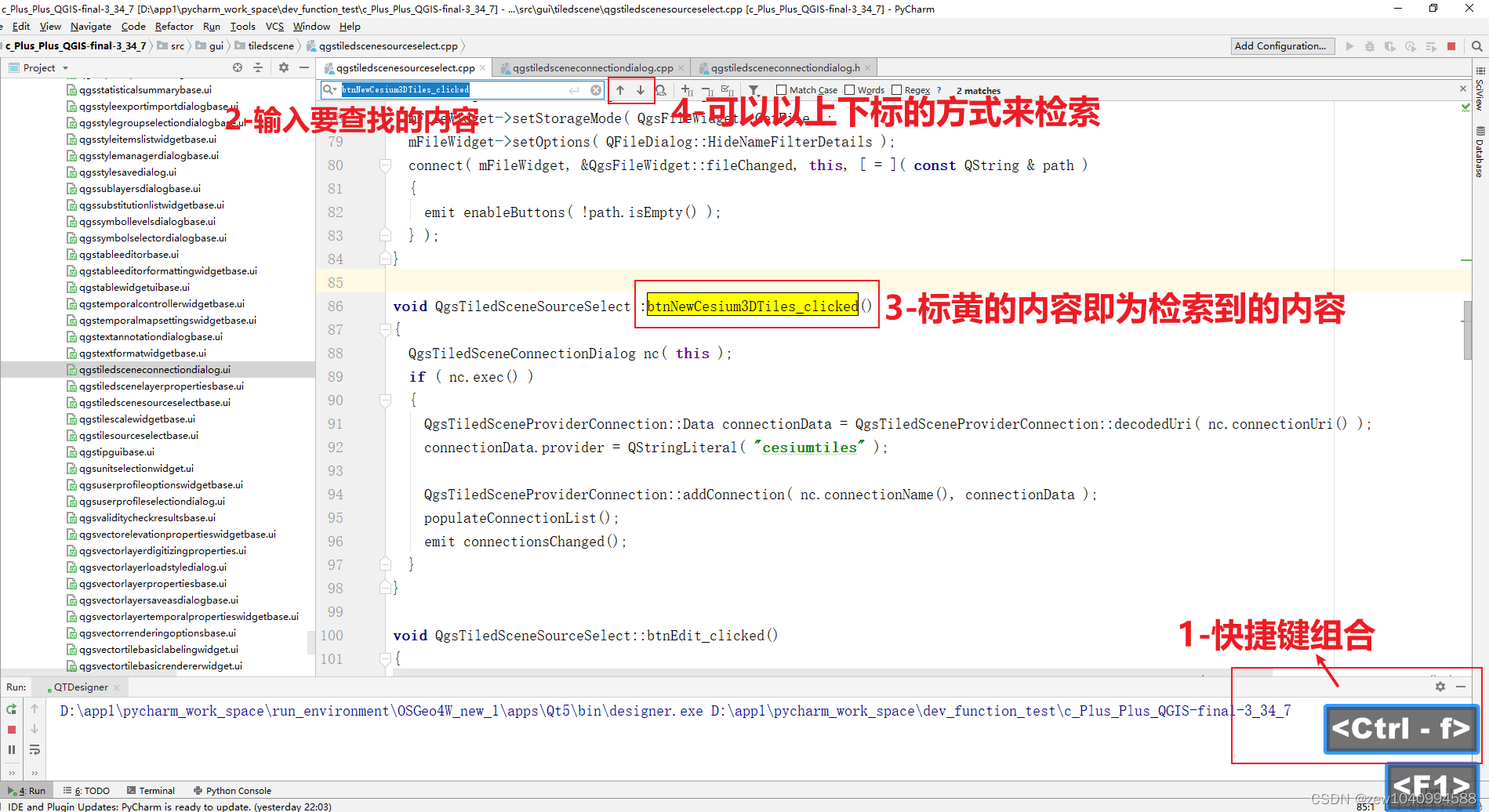Enable Regex search mode

896,89
